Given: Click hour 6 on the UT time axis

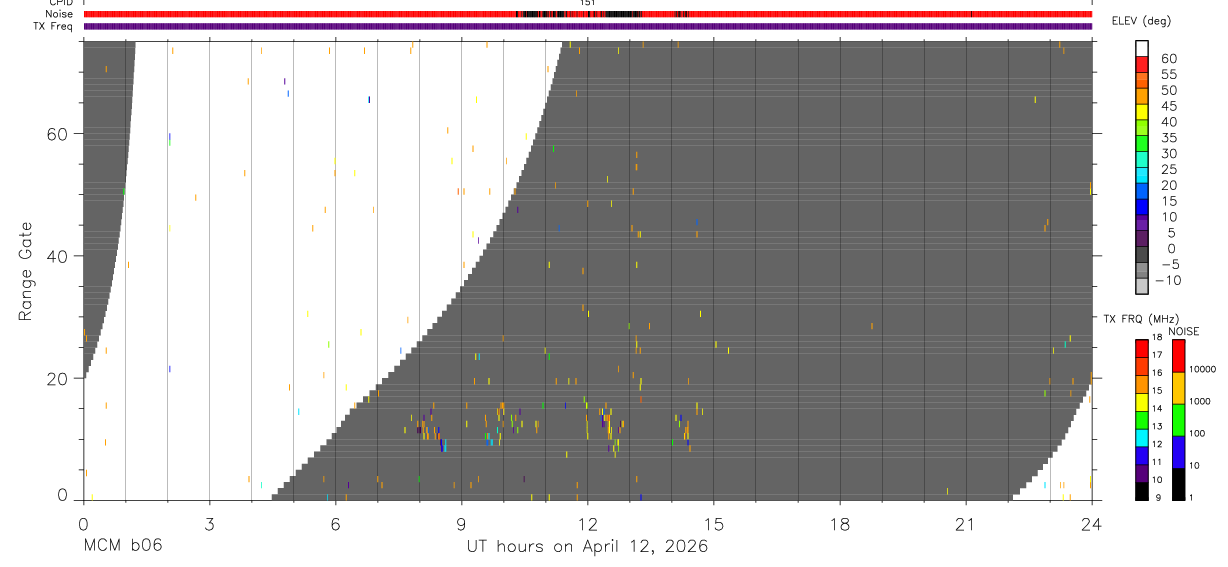Looking at the screenshot, I should coord(335,524).
